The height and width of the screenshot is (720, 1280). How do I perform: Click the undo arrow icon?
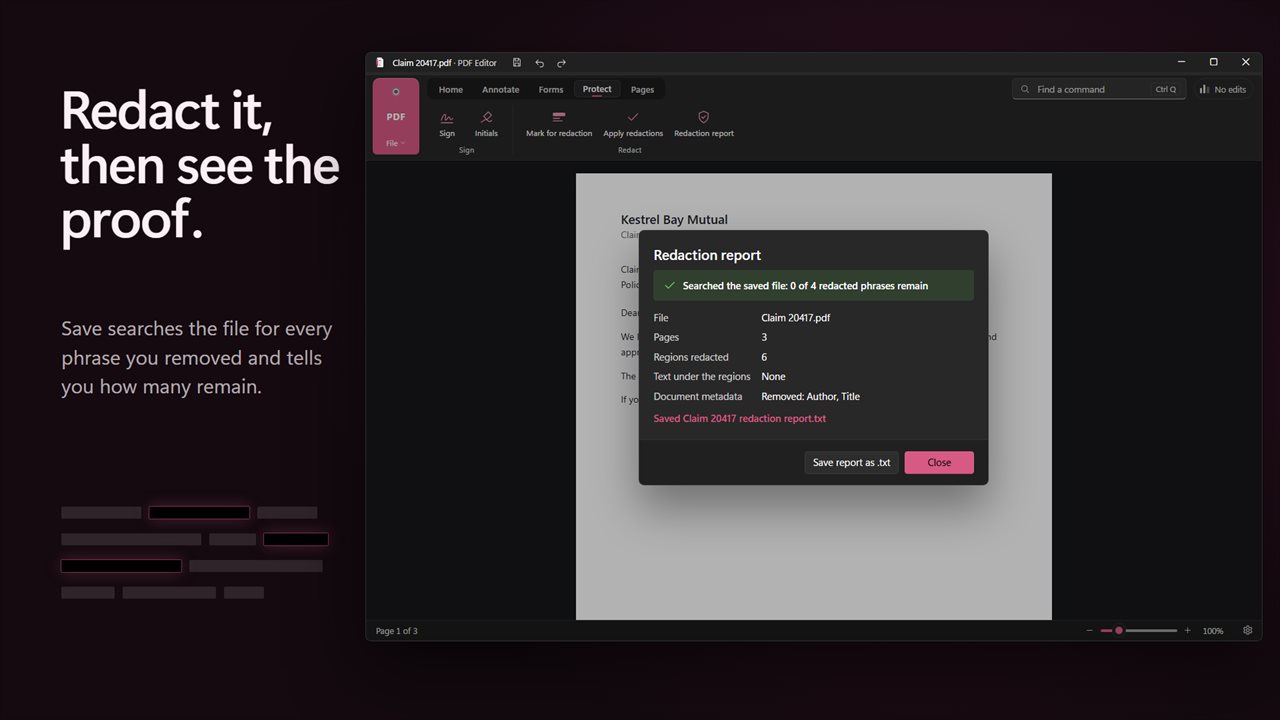click(x=540, y=62)
